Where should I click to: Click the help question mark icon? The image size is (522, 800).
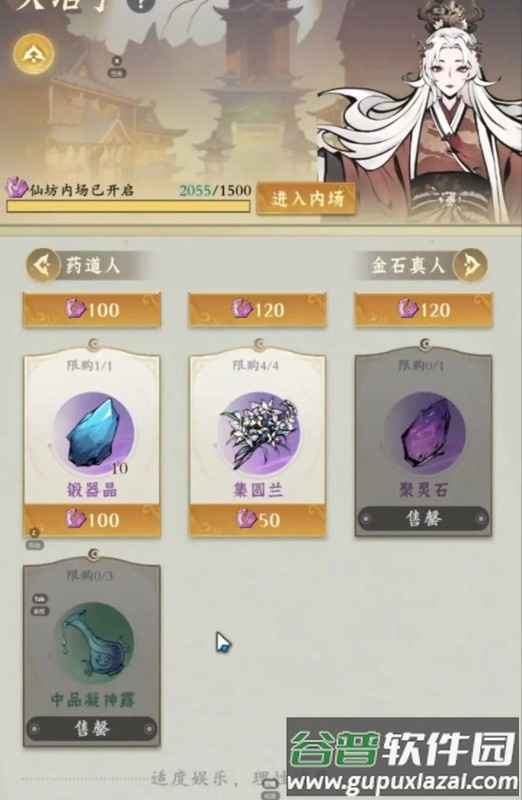click(140, 5)
